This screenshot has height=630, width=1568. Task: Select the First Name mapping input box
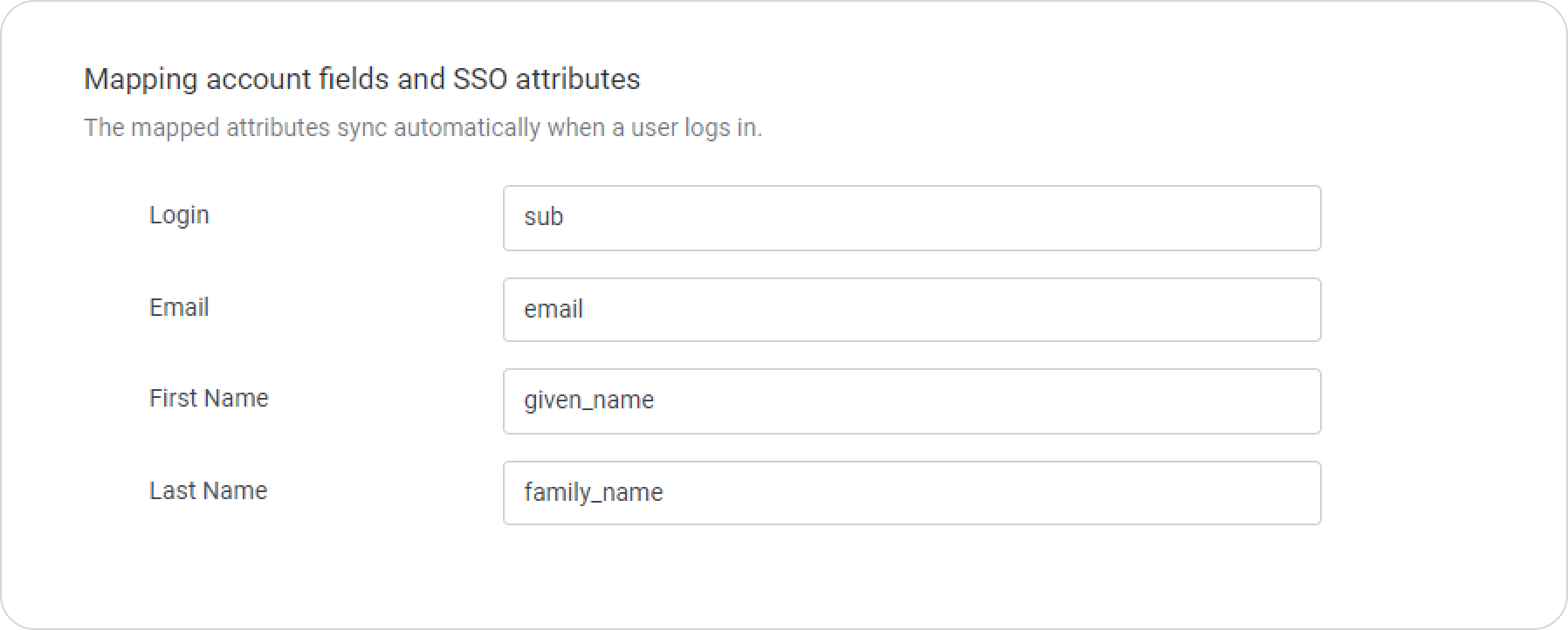[911, 401]
